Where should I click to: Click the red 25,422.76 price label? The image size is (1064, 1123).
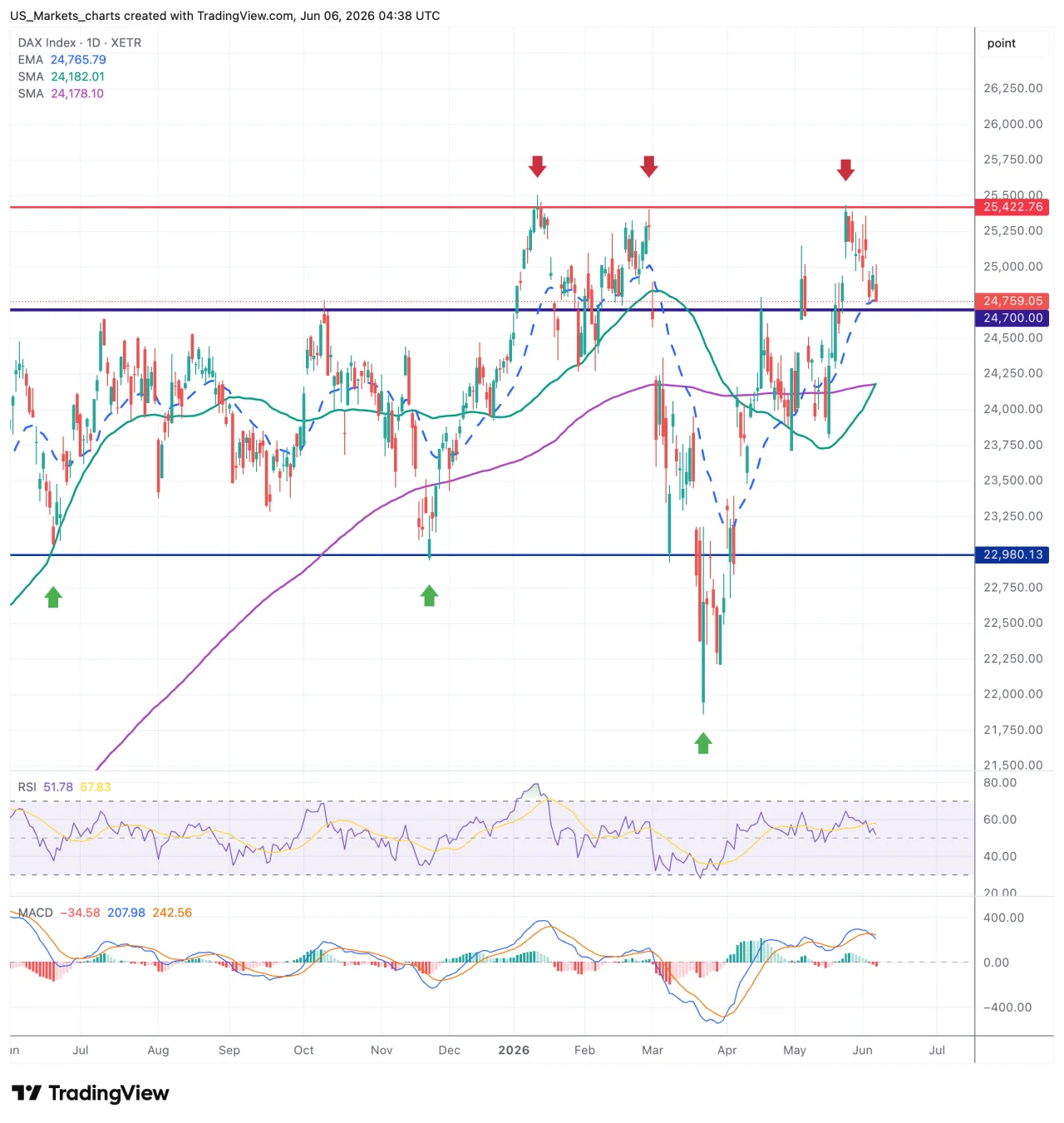pyautogui.click(x=1012, y=207)
